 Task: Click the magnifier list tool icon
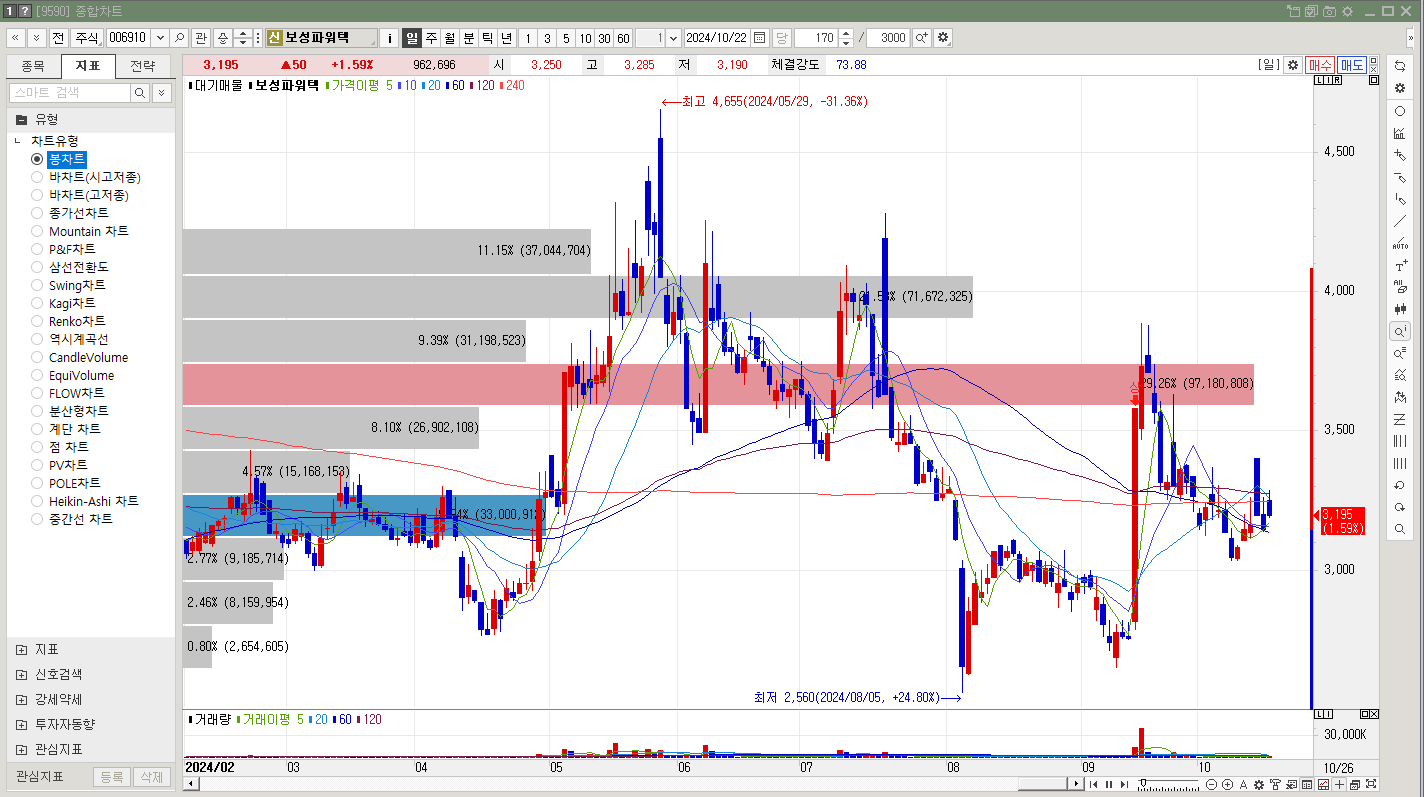(1400, 353)
